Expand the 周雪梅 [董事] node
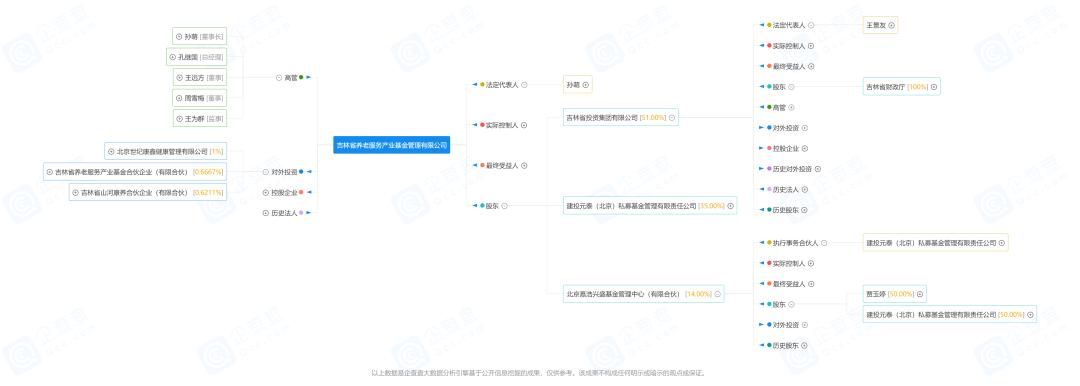This screenshot has width=1080, height=386. [179, 99]
